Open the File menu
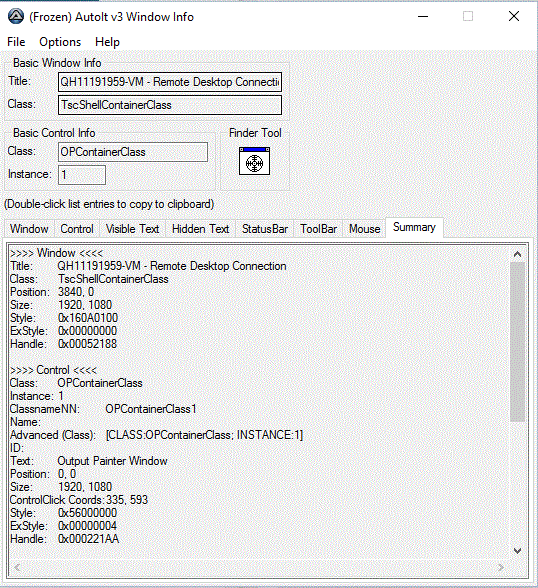Viewport: 538px width, 588px height. 16,42
